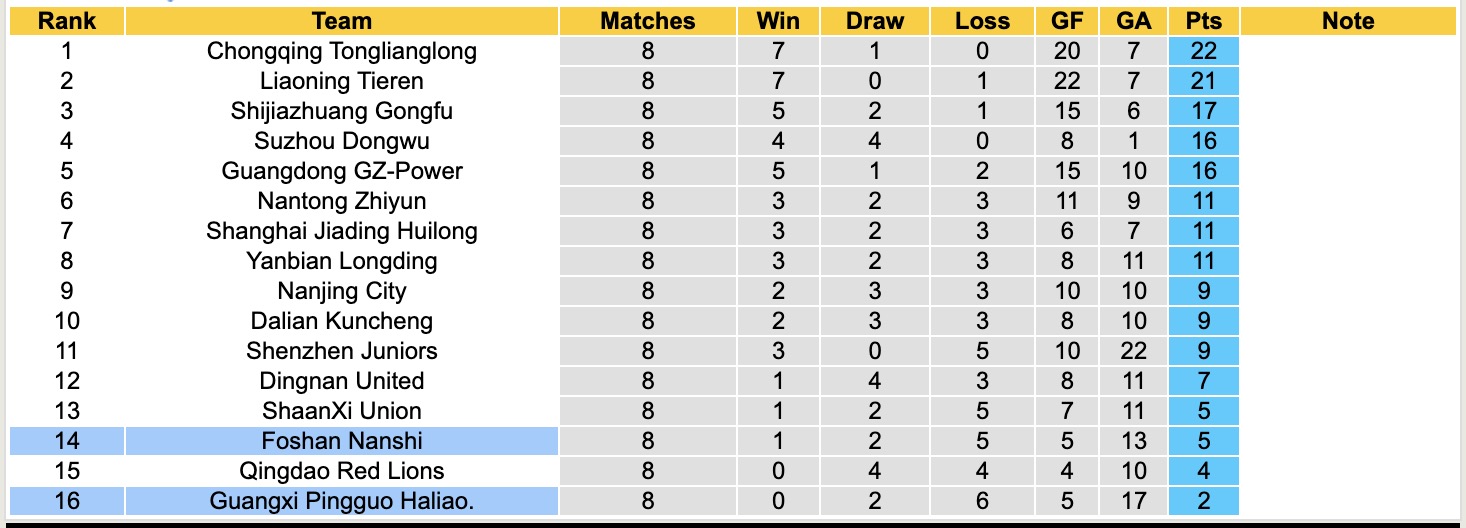Open Chongqing Tonglianglong team link
Image resolution: width=1466 pixels, height=528 pixels.
(342, 51)
